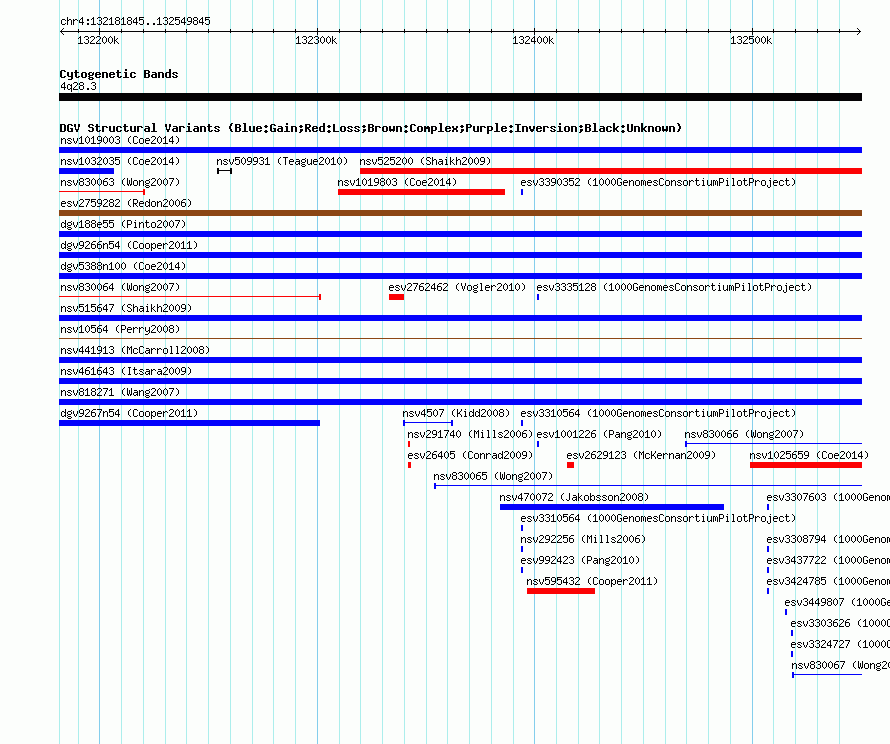Open esv1001226 (Pang2010) variant
The width and height of the screenshot is (890, 744).
point(599,434)
